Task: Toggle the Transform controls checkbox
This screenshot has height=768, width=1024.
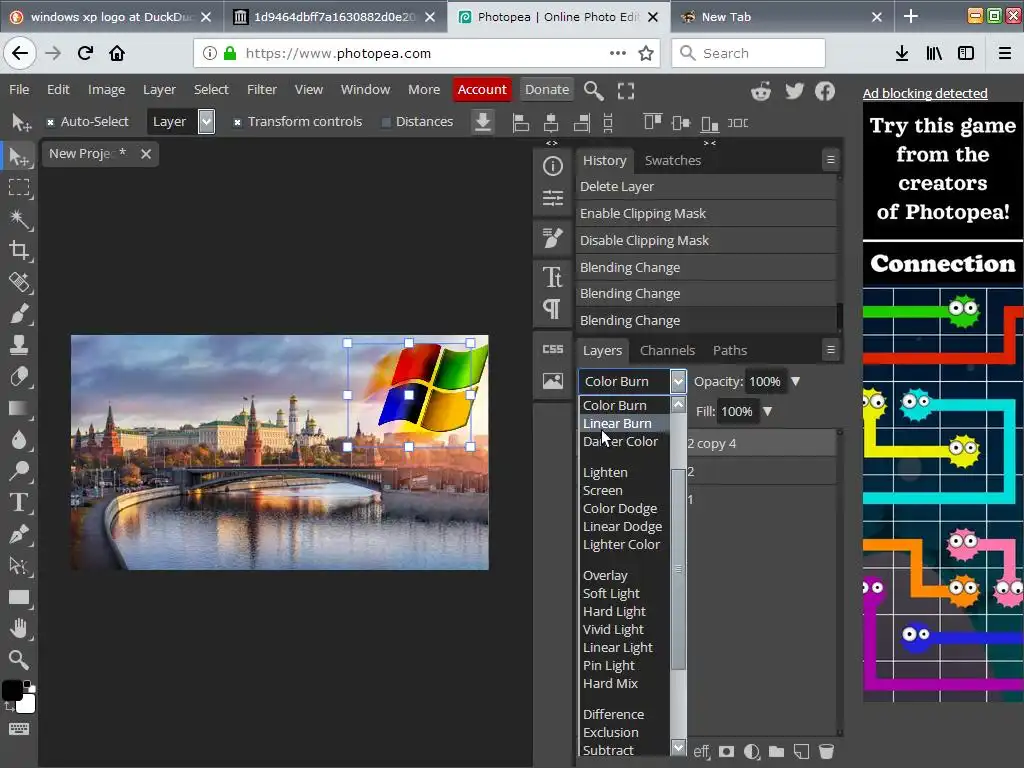Action: pos(237,122)
